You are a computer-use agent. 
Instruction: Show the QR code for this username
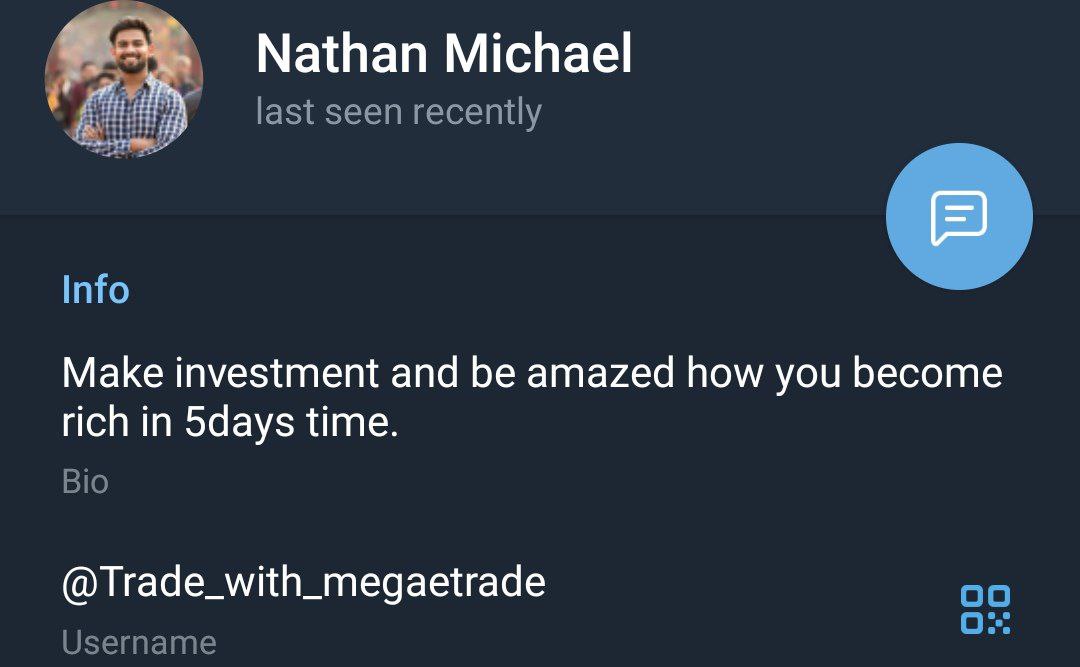985,610
